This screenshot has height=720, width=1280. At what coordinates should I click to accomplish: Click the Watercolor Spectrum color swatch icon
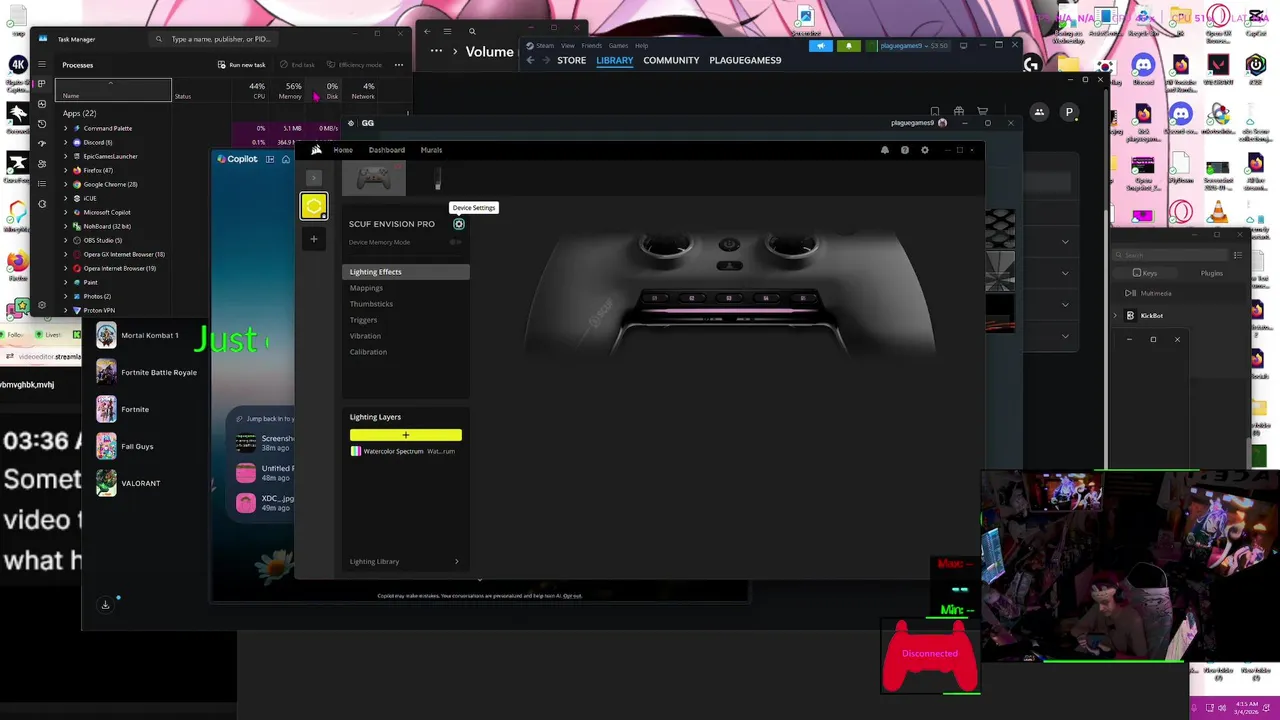coord(355,451)
